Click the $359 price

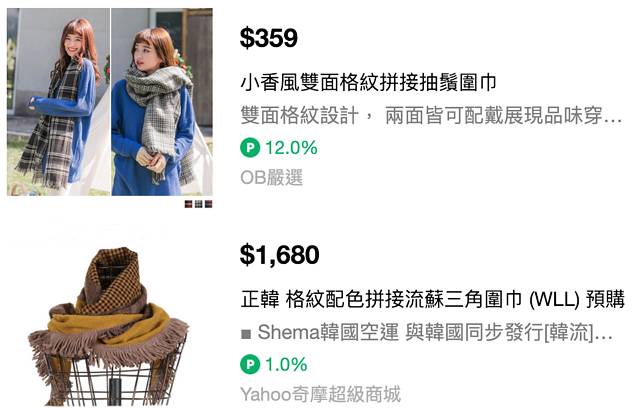pyautogui.click(x=269, y=38)
